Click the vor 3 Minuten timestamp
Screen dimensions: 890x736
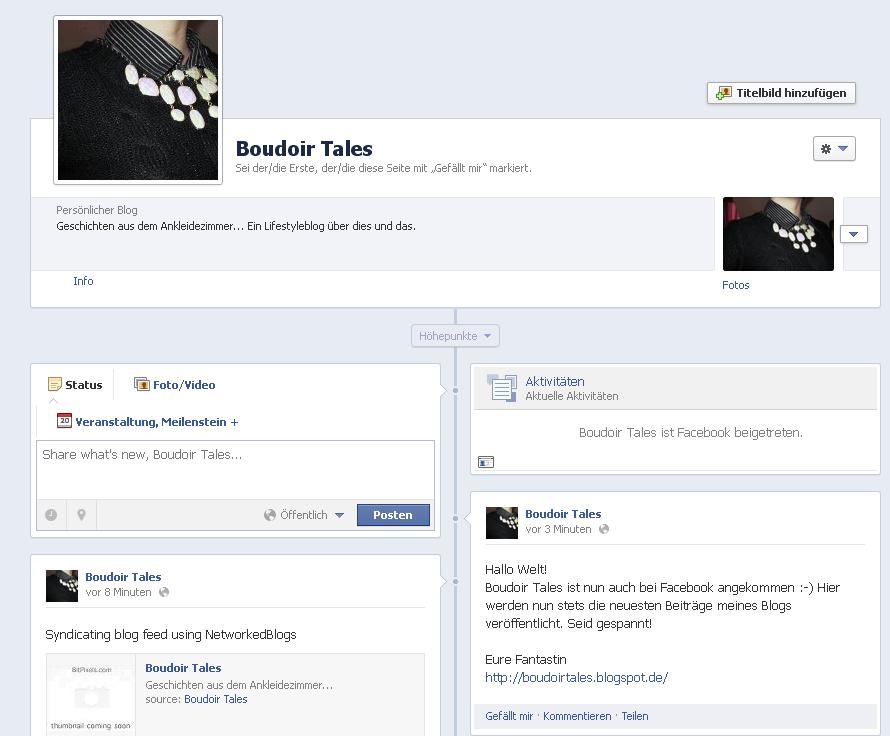[558, 529]
